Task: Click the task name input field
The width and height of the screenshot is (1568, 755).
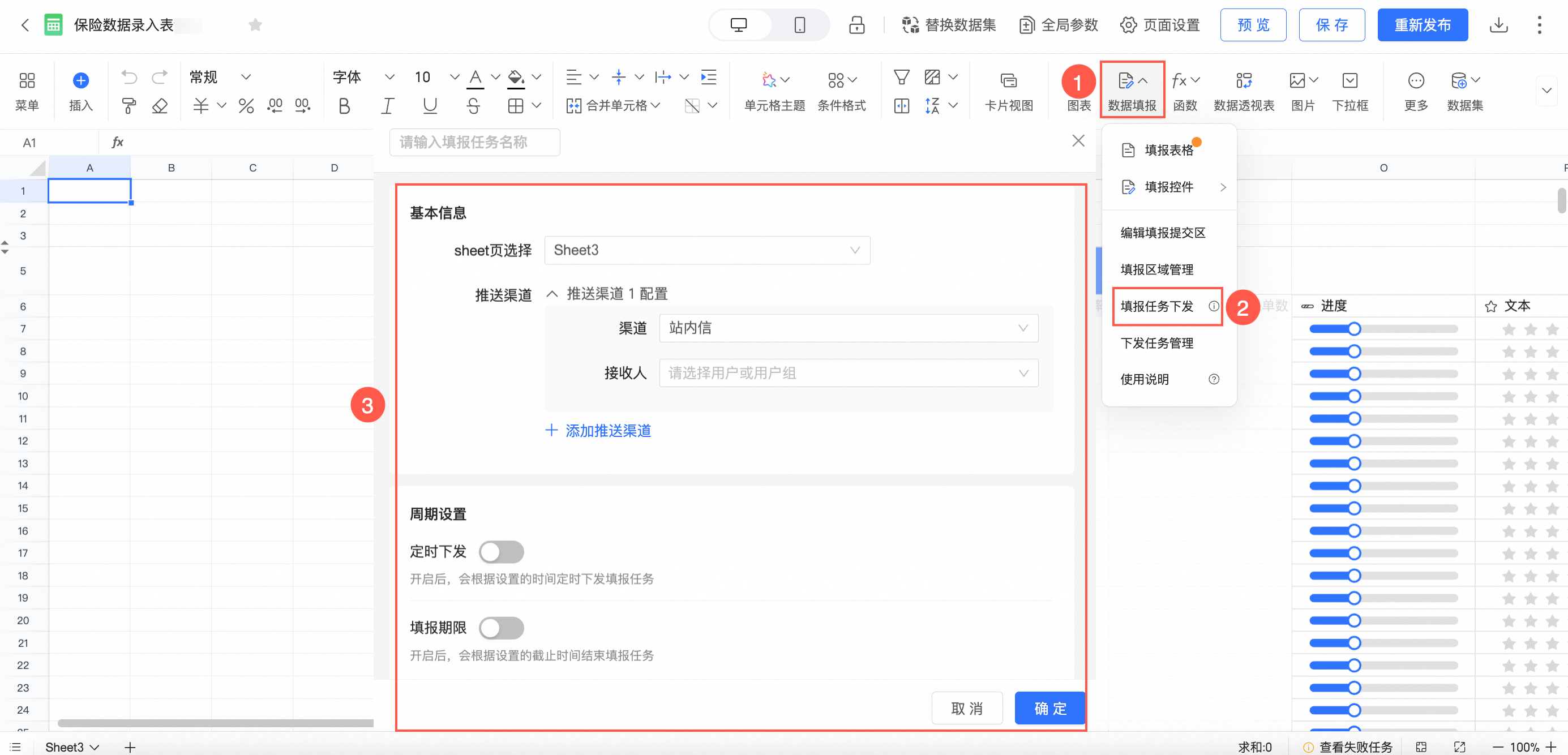Action: tap(474, 143)
